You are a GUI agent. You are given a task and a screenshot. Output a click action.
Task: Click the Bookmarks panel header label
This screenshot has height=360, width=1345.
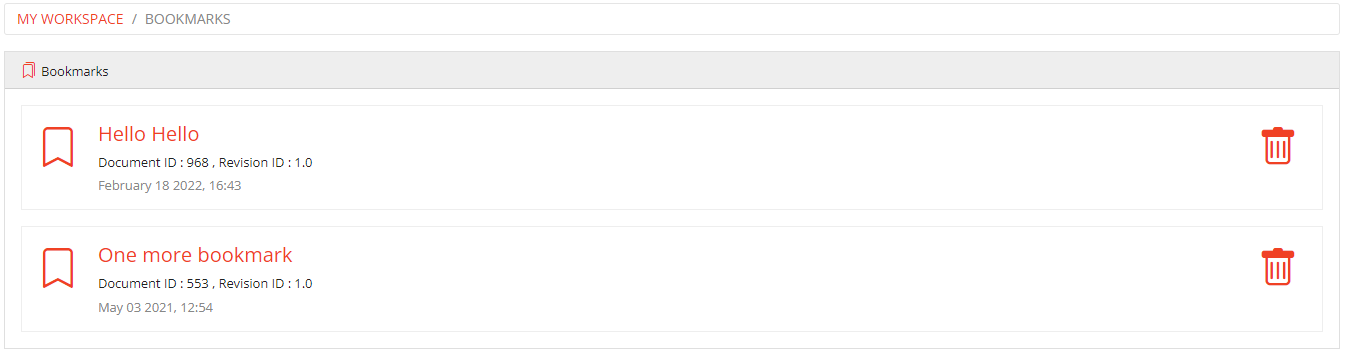(75, 72)
